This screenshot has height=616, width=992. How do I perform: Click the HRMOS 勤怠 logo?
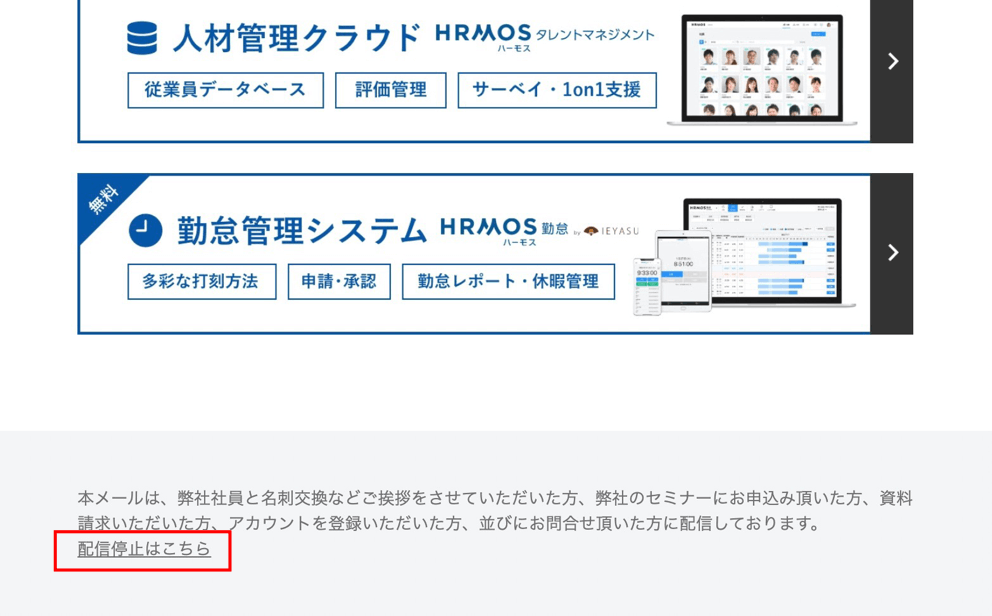coord(503,229)
